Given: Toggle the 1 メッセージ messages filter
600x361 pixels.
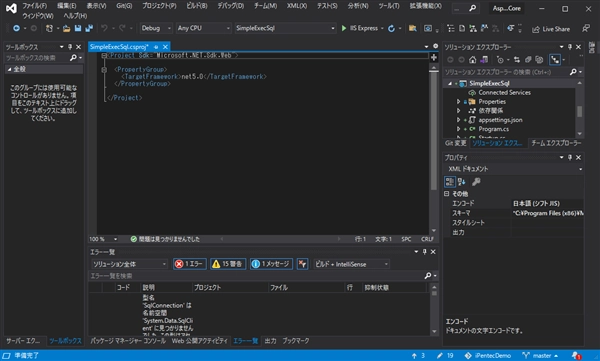Looking at the screenshot, I should click(271, 264).
